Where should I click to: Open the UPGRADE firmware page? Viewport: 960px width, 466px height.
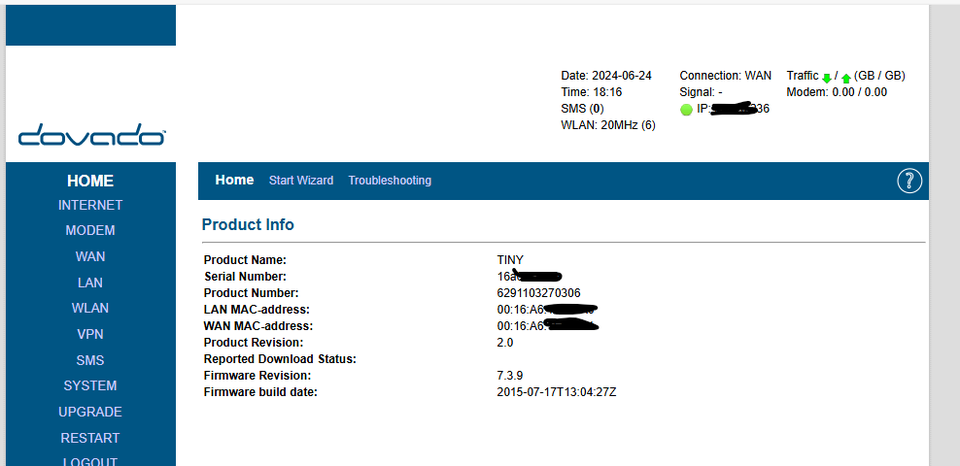pos(90,411)
